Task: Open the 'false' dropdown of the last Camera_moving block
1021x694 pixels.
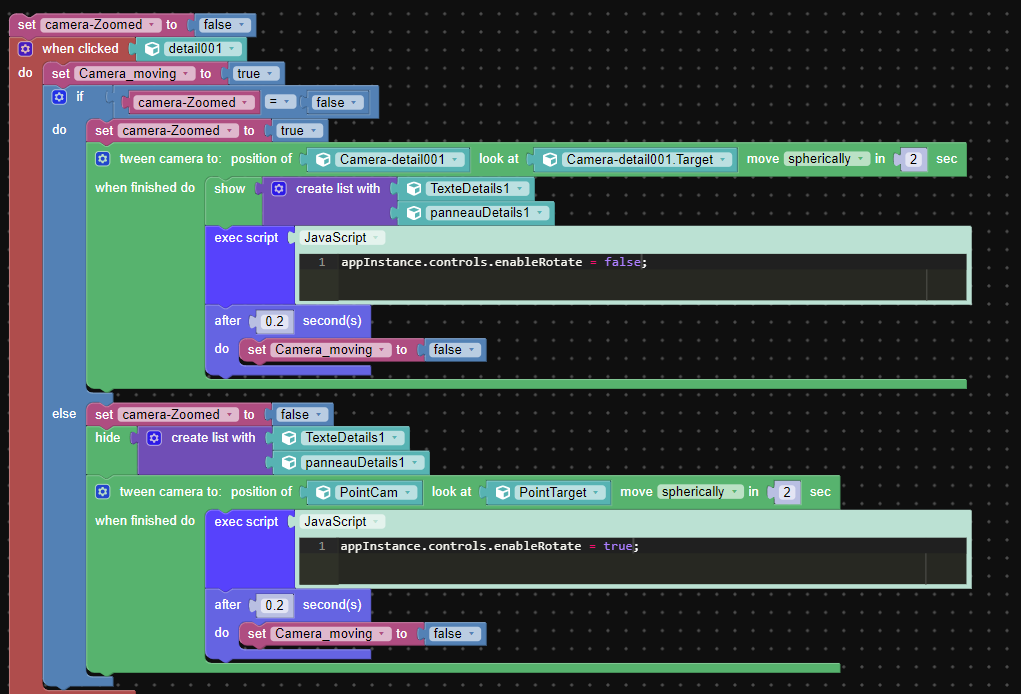Action: 454,633
